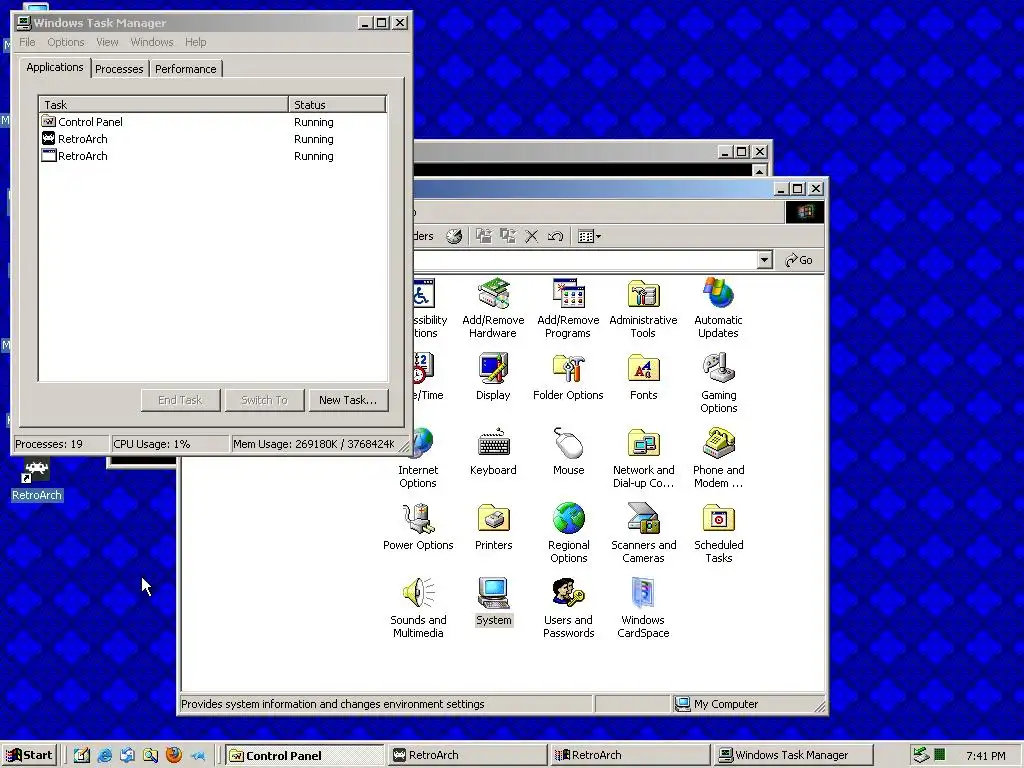This screenshot has height=768, width=1024.
Task: Click the Task column header
Action: click(x=163, y=104)
